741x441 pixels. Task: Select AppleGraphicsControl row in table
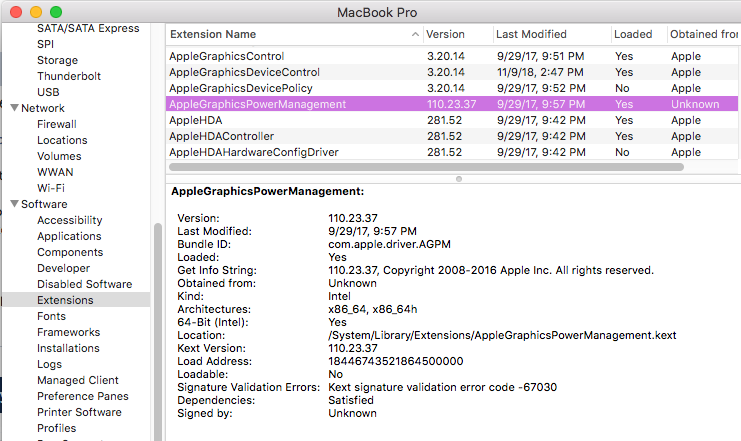(227, 56)
